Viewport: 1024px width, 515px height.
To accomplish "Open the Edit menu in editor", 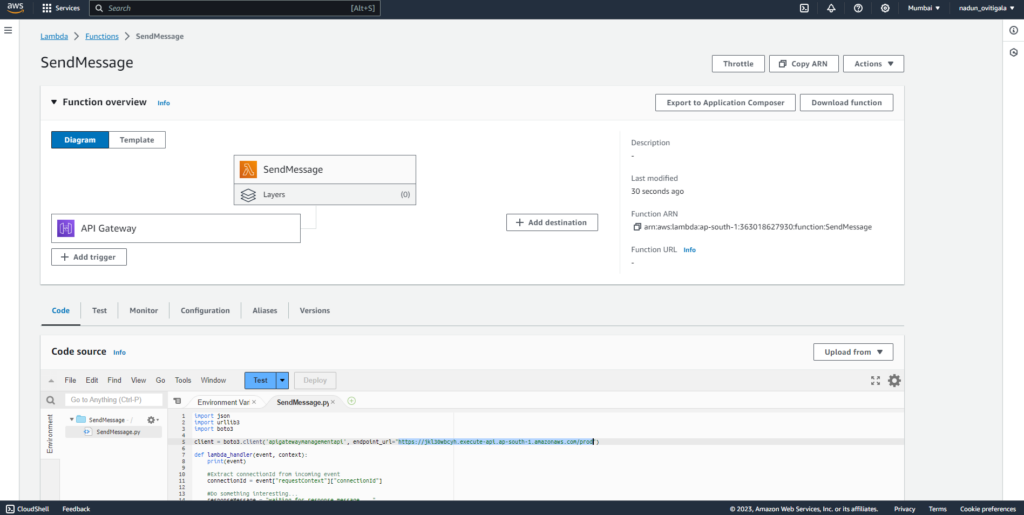I will [x=92, y=381].
